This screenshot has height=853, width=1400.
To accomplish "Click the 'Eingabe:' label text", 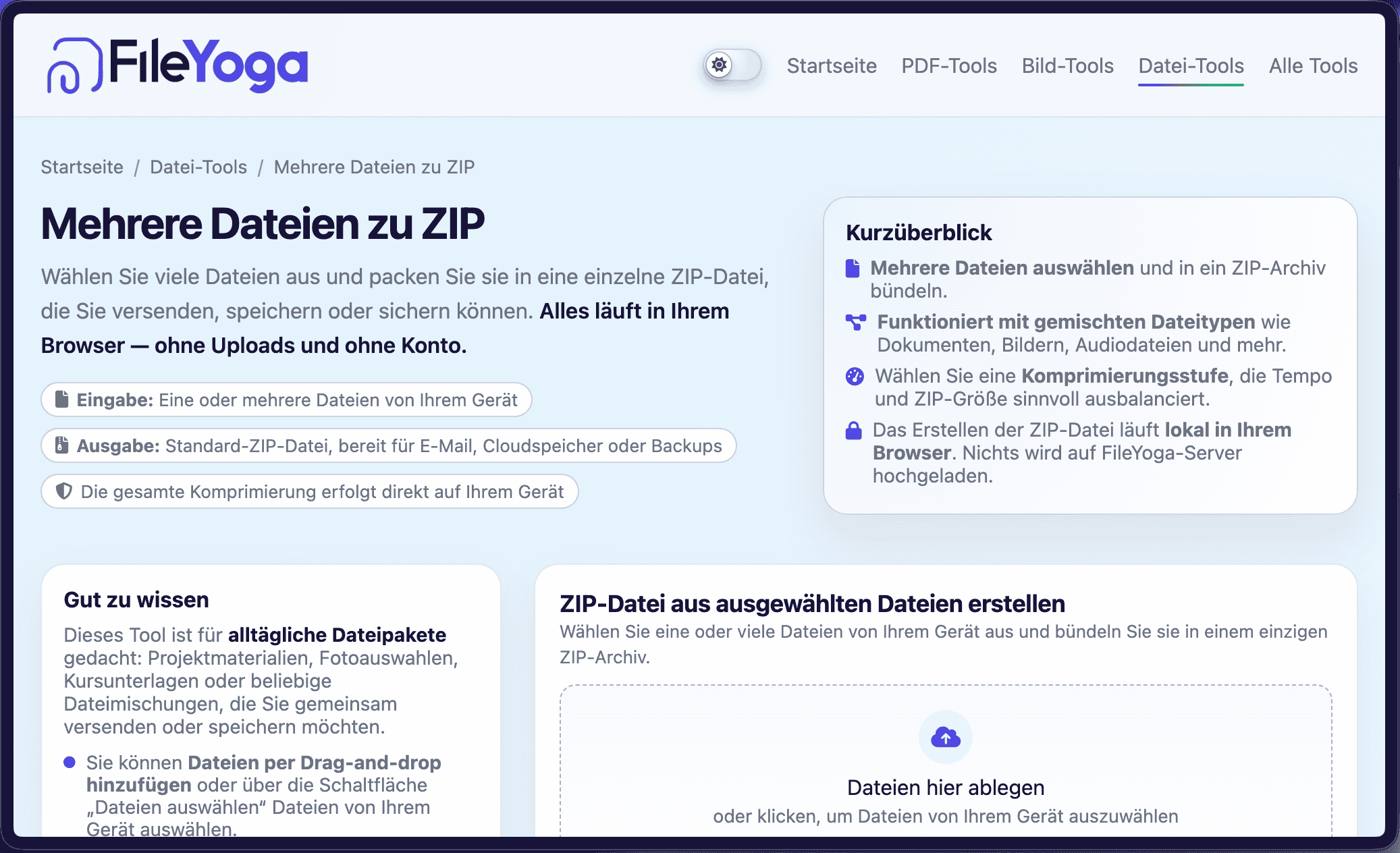I will pyautogui.click(x=115, y=400).
